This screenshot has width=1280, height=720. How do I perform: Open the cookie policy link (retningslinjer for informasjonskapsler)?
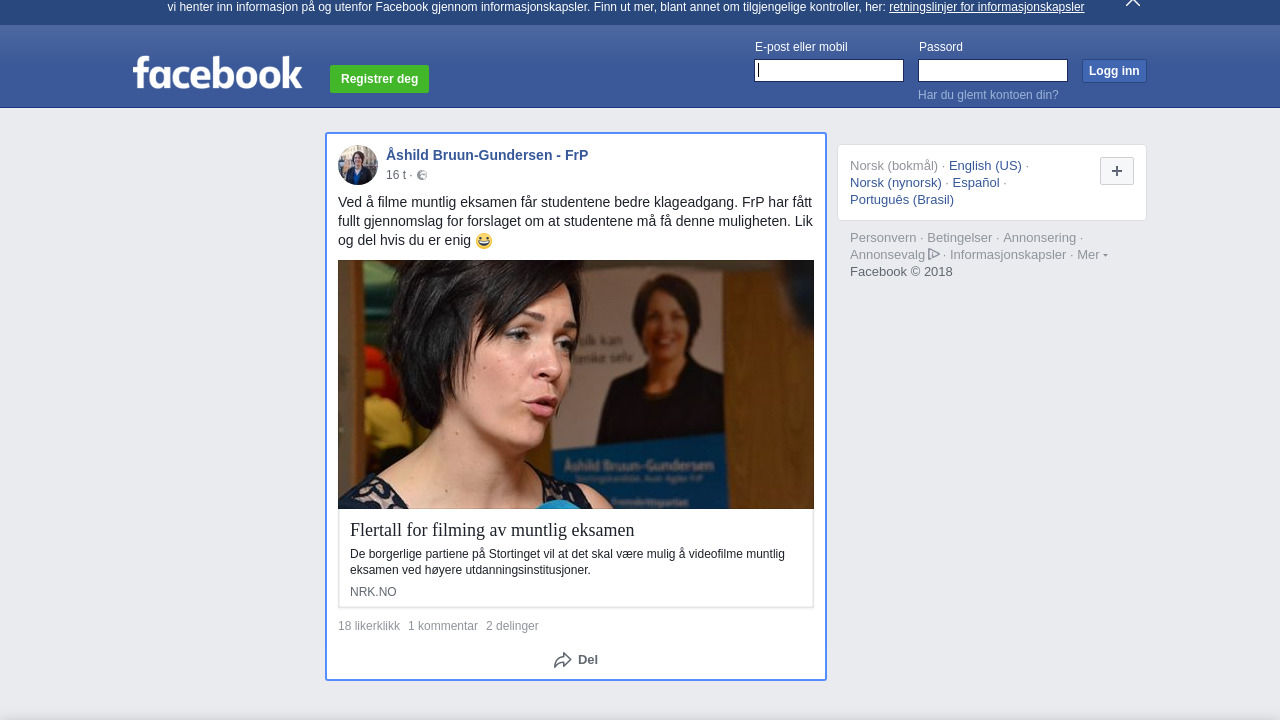[986, 7]
